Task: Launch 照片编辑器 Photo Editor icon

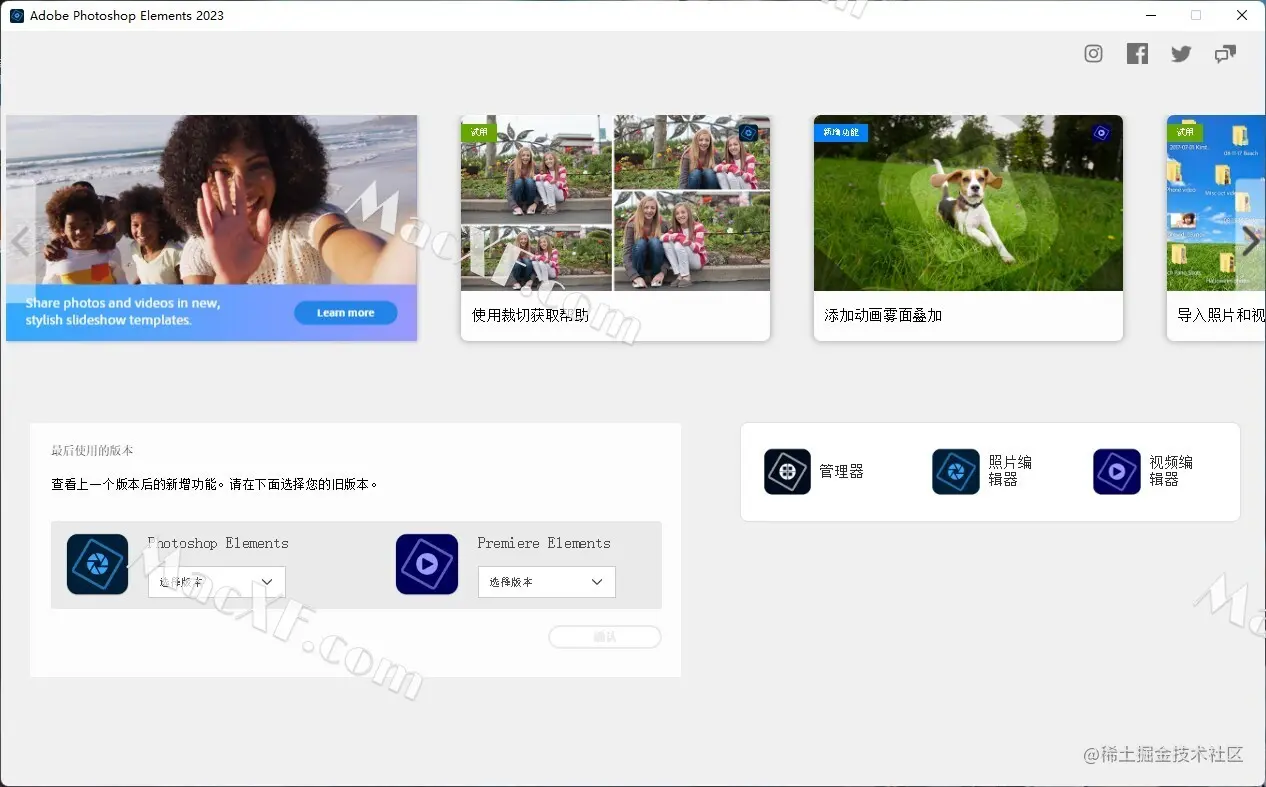Action: (956, 471)
